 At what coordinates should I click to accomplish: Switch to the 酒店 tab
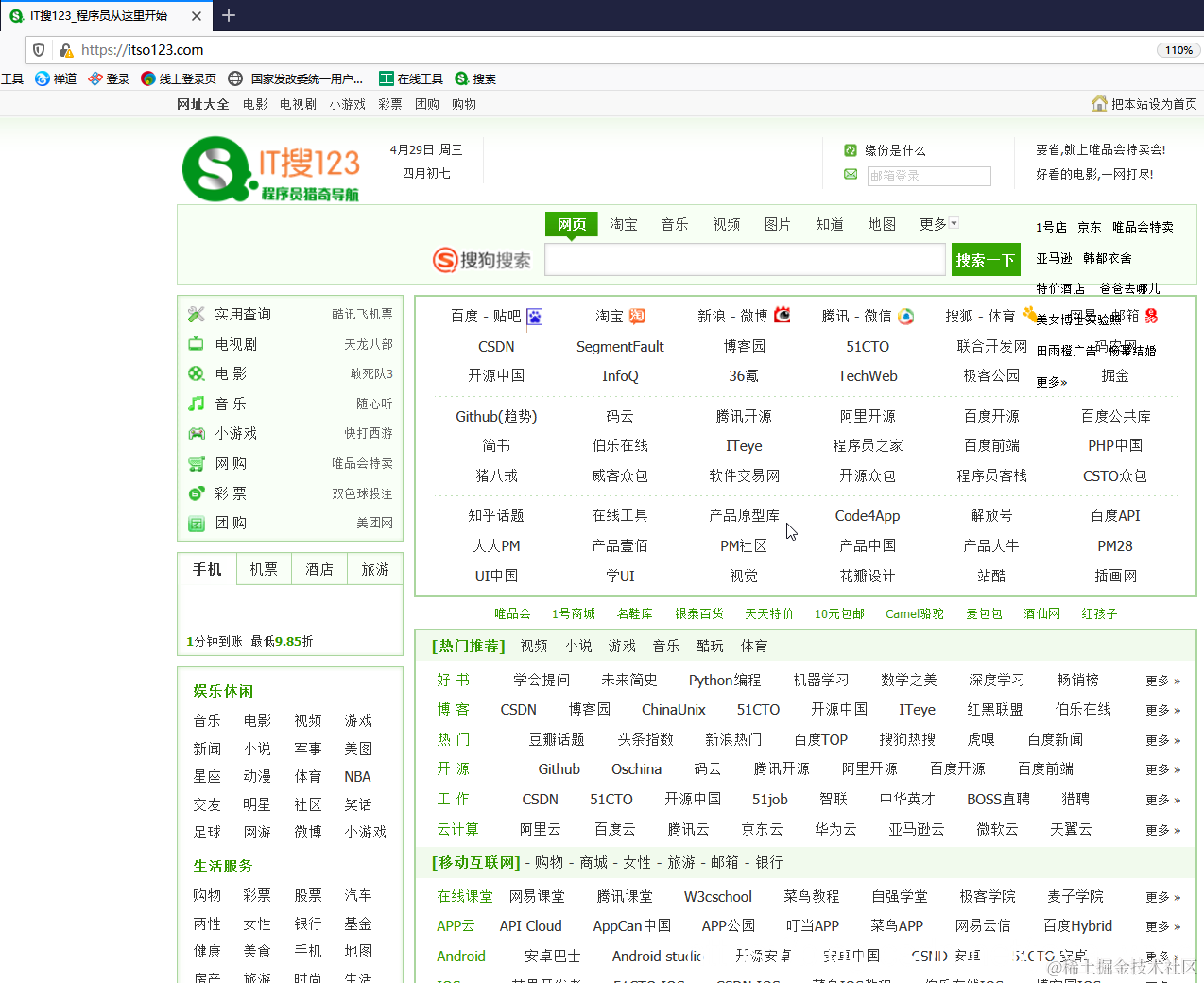(x=319, y=569)
